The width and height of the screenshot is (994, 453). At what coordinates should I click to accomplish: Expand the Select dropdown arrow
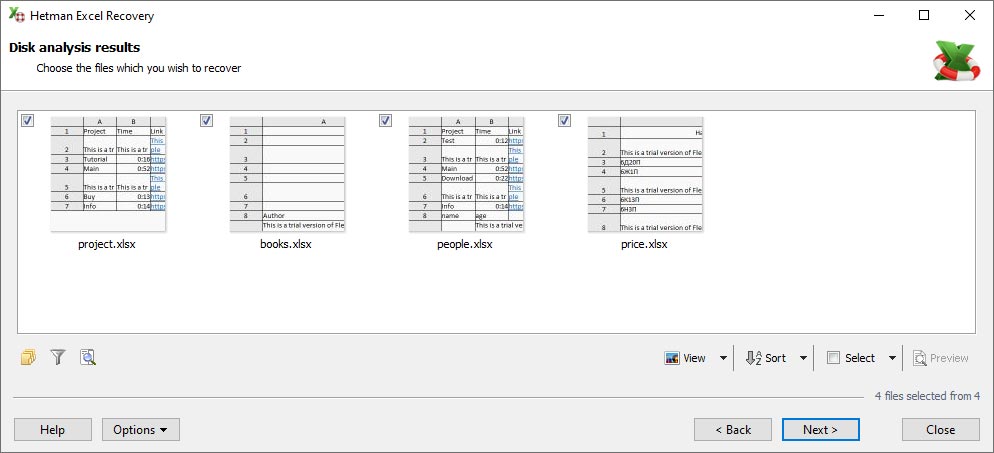(893, 358)
